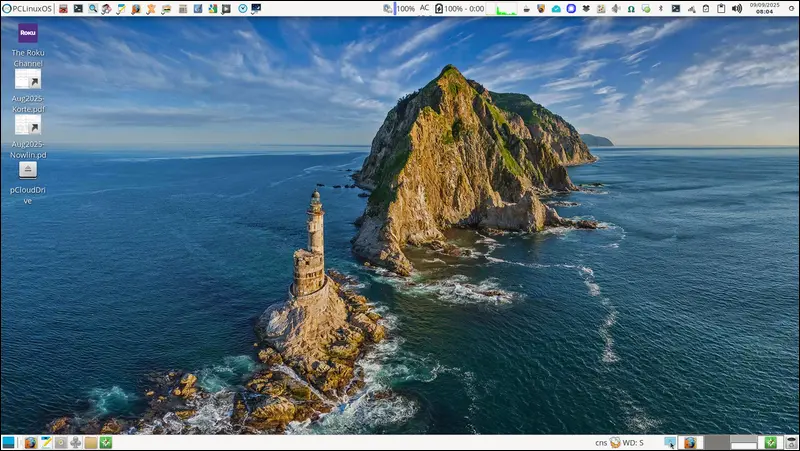The height and width of the screenshot is (451, 800).
Task: Click the clock icon launcher in top panel
Action: coord(242,8)
